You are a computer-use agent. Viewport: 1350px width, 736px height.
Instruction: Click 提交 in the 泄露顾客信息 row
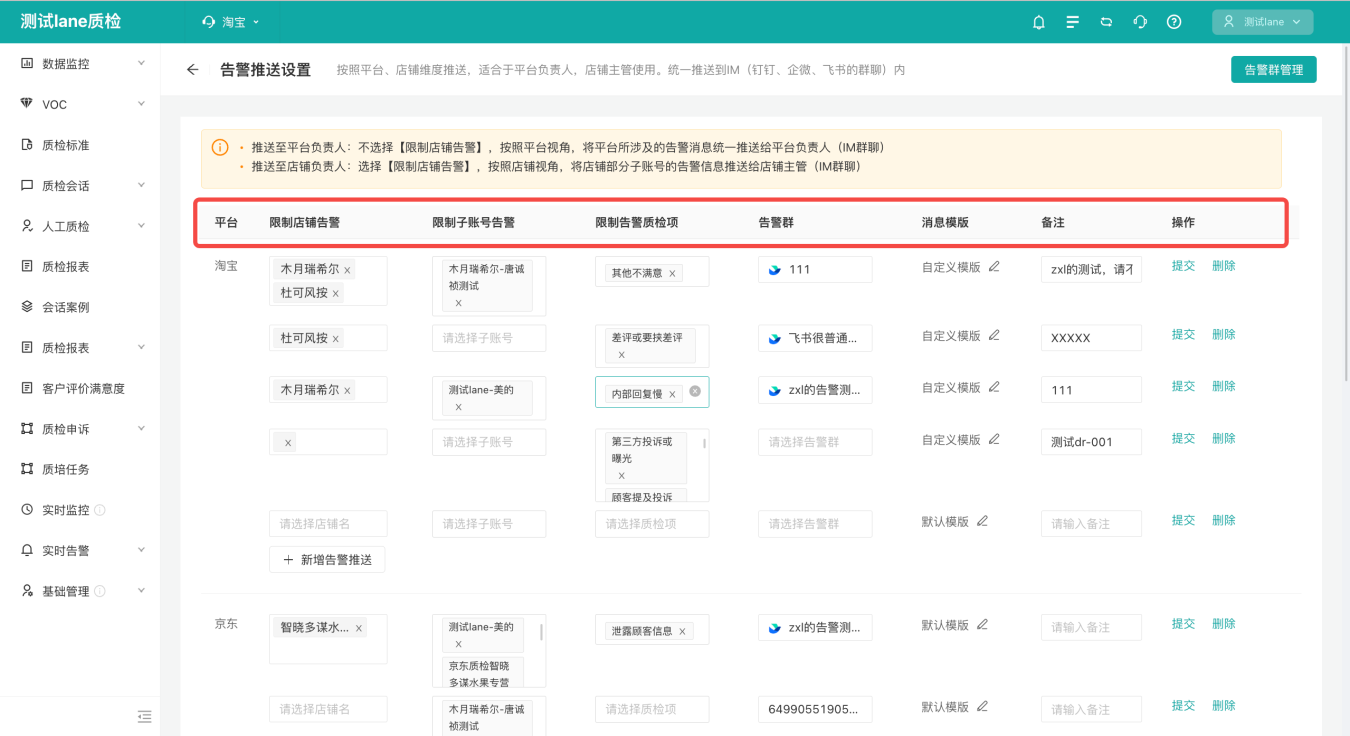pos(1183,624)
